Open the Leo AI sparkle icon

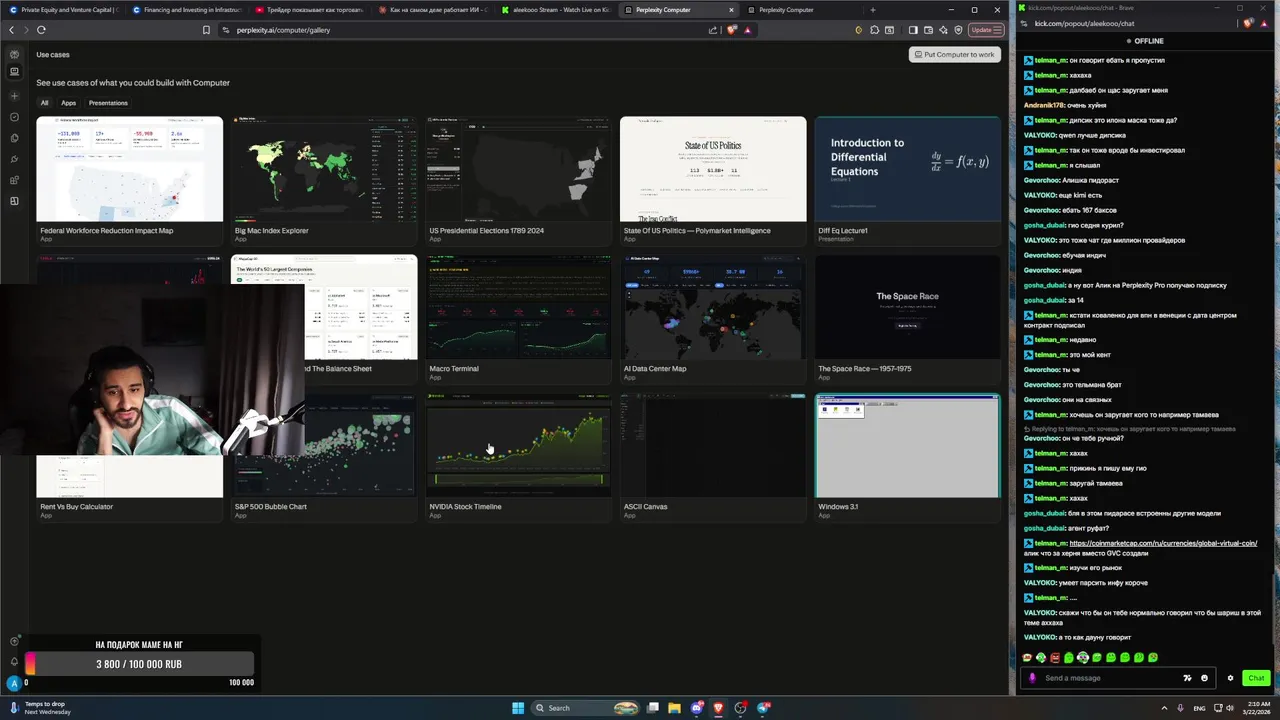[x=943, y=30]
